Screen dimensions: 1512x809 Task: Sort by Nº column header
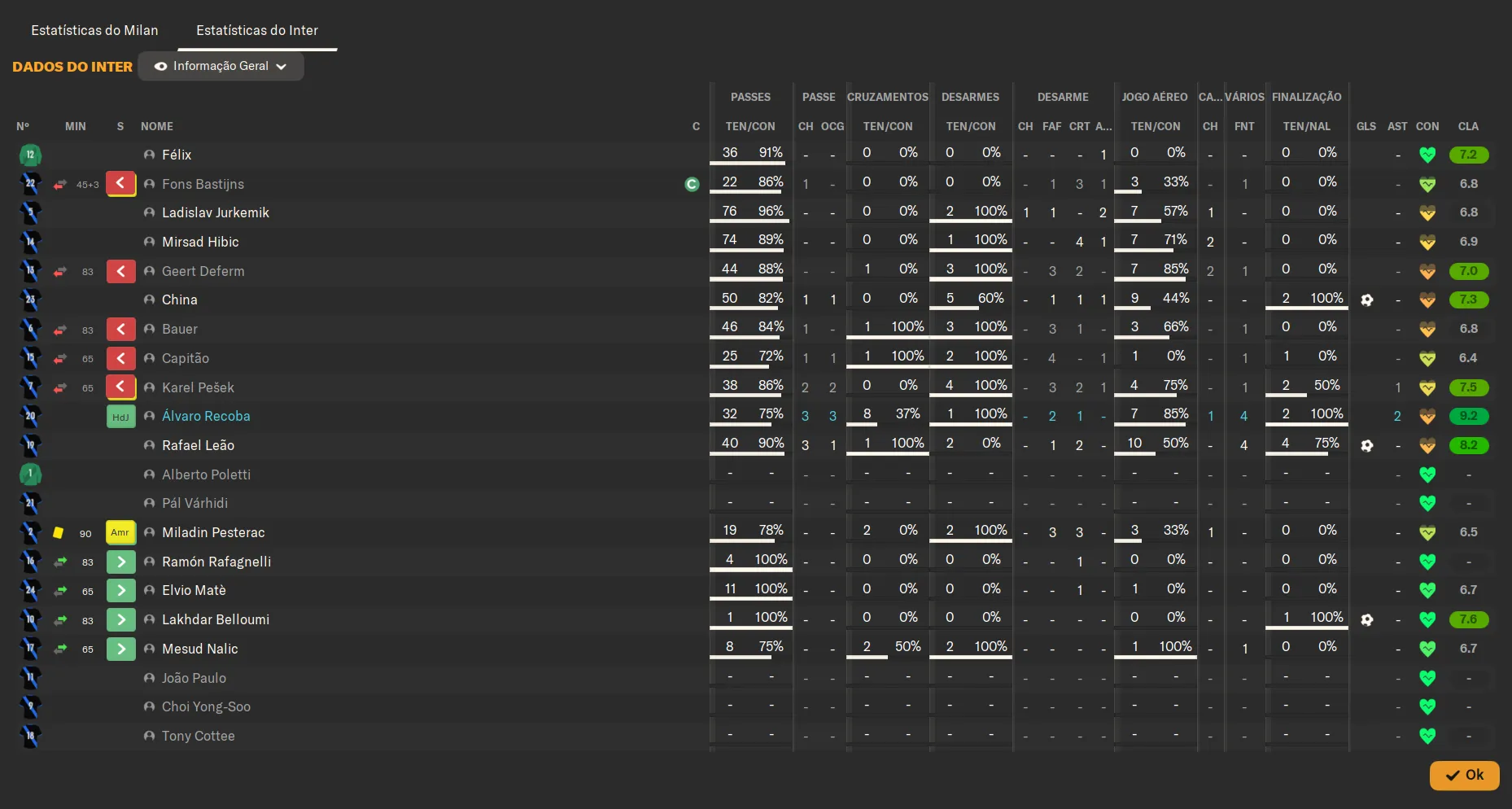(x=23, y=126)
